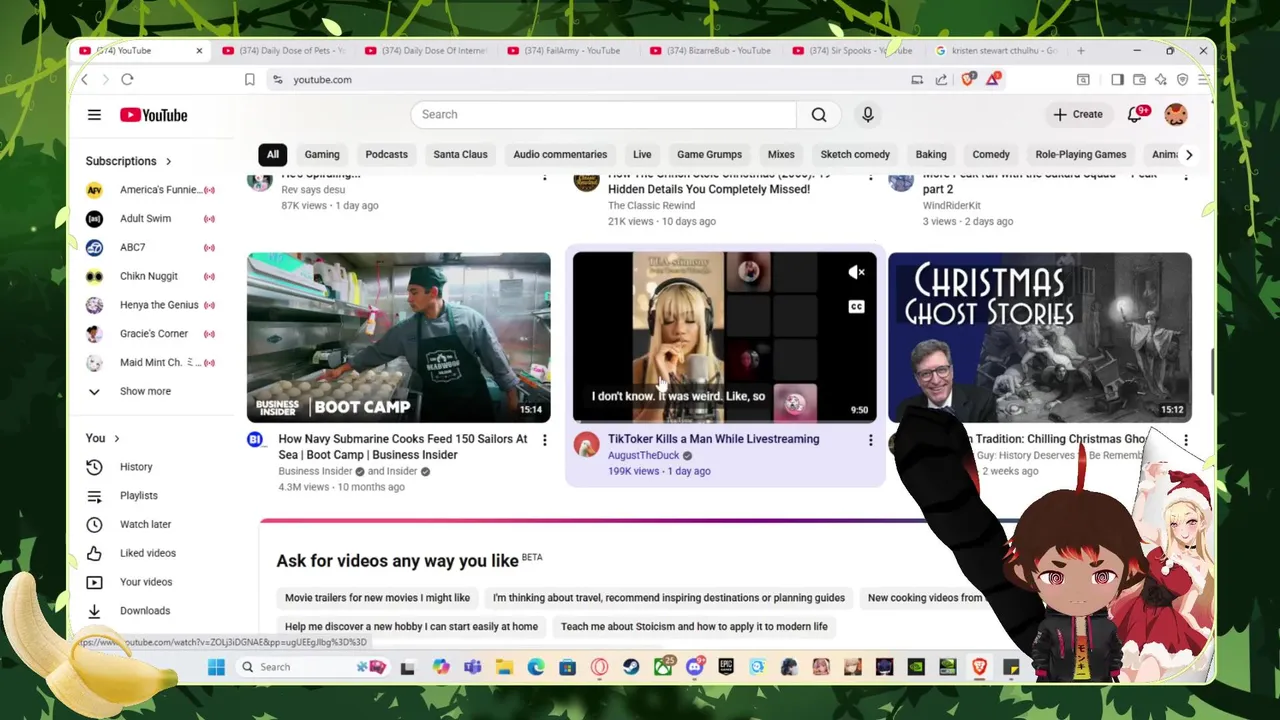Open the Brave Wallet icon
Image resolution: width=1280 pixels, height=720 pixels.
[x=1139, y=80]
